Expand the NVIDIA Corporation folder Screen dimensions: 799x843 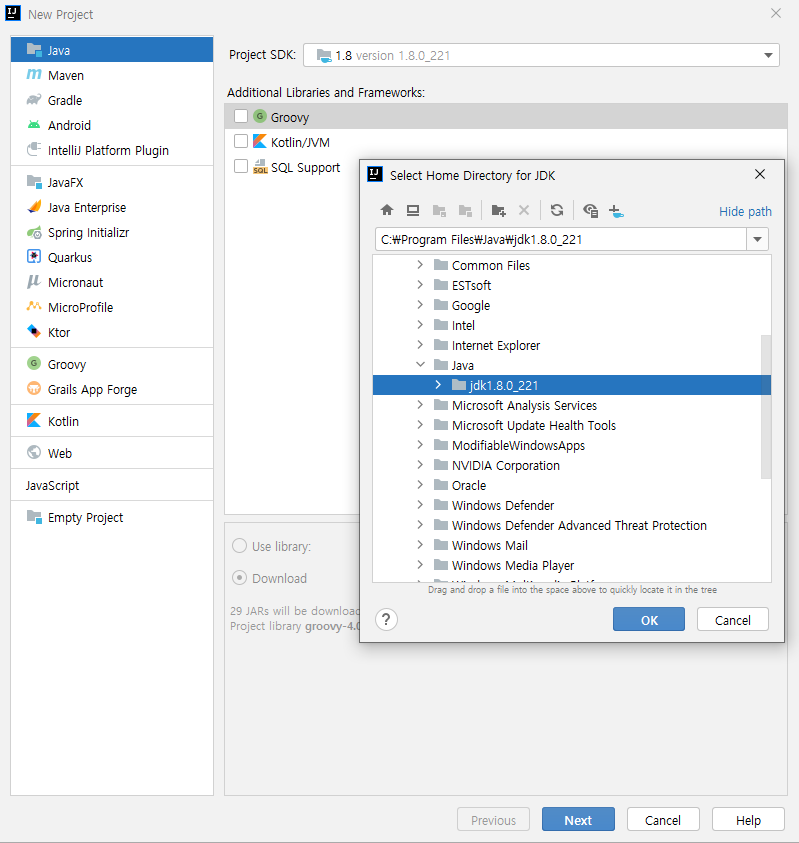420,465
